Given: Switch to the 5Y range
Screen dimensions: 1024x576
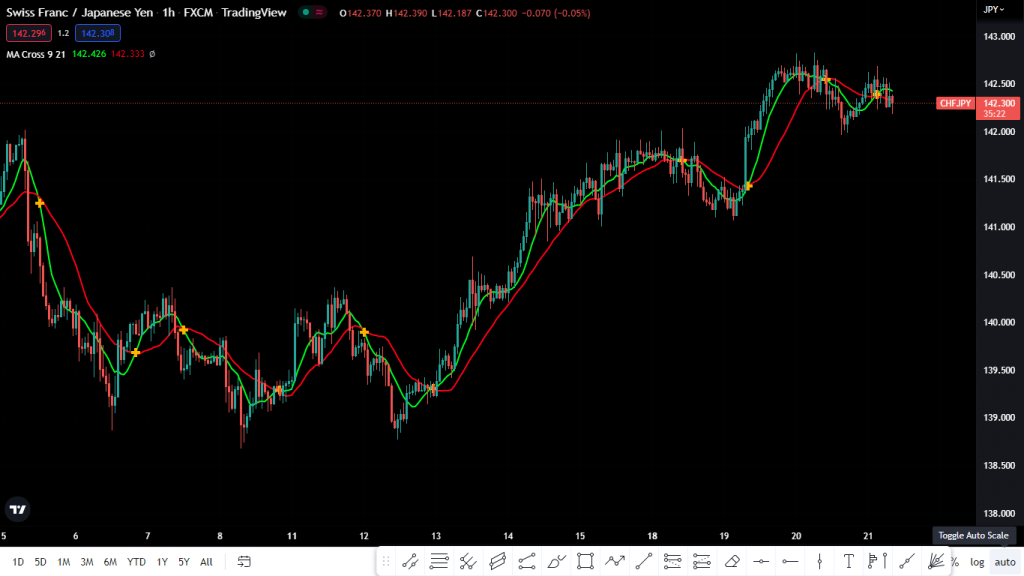Looking at the screenshot, I should tap(184, 562).
